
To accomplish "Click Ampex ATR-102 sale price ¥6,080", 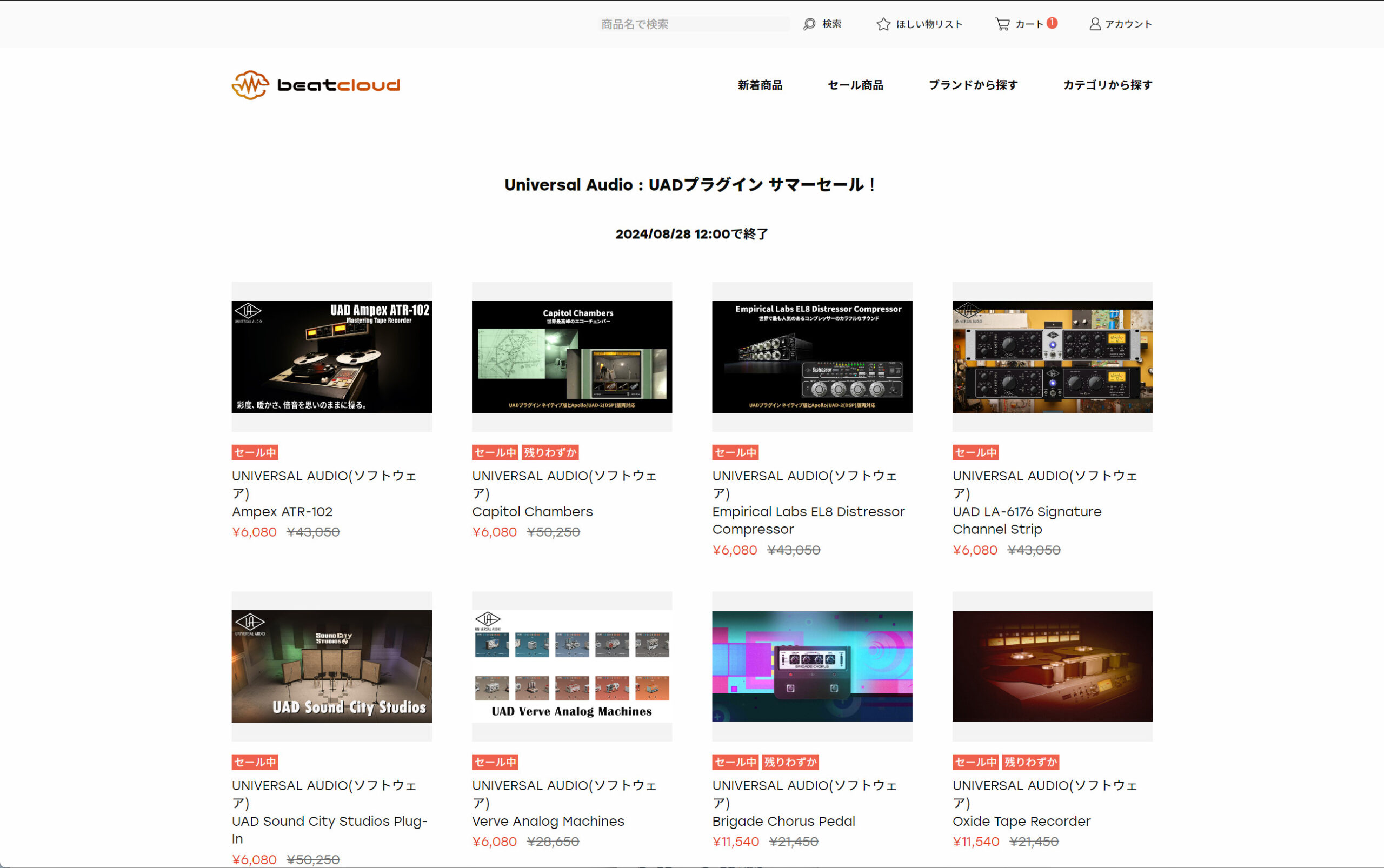I will (255, 532).
